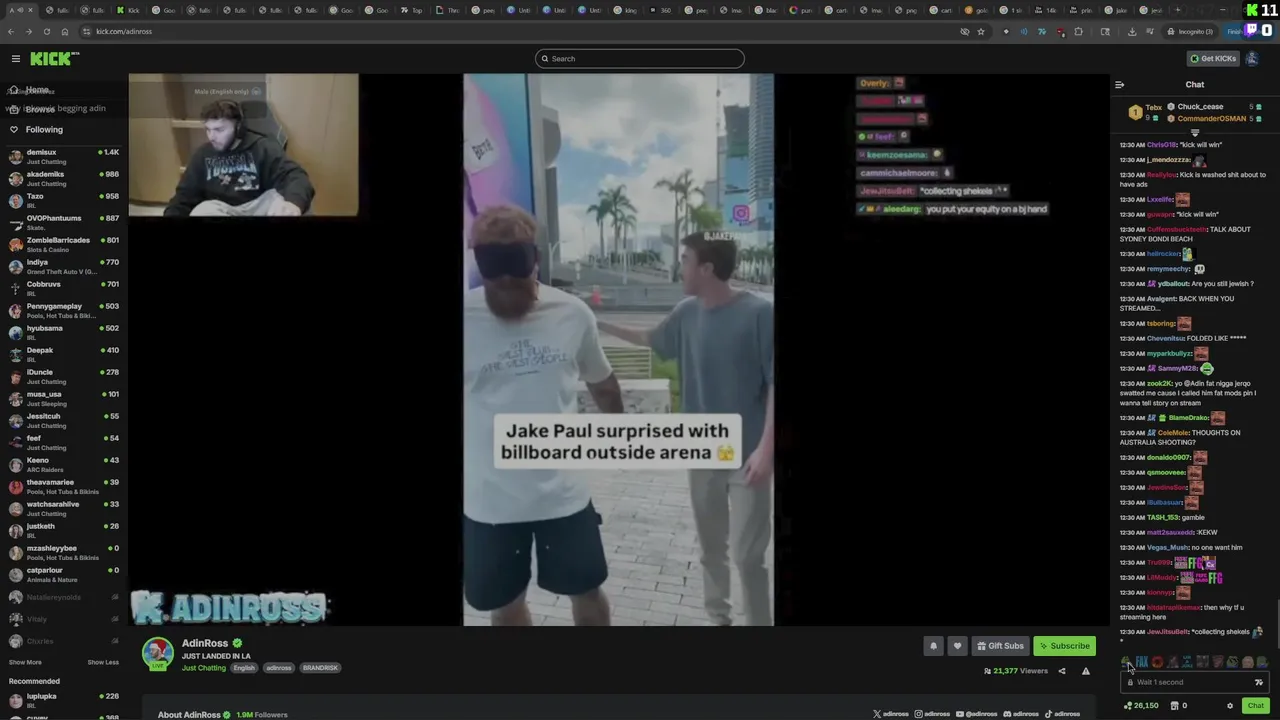The width and height of the screenshot is (1280, 720).
Task: Select Pennygameplay channel in sidebar
Action: (62, 311)
